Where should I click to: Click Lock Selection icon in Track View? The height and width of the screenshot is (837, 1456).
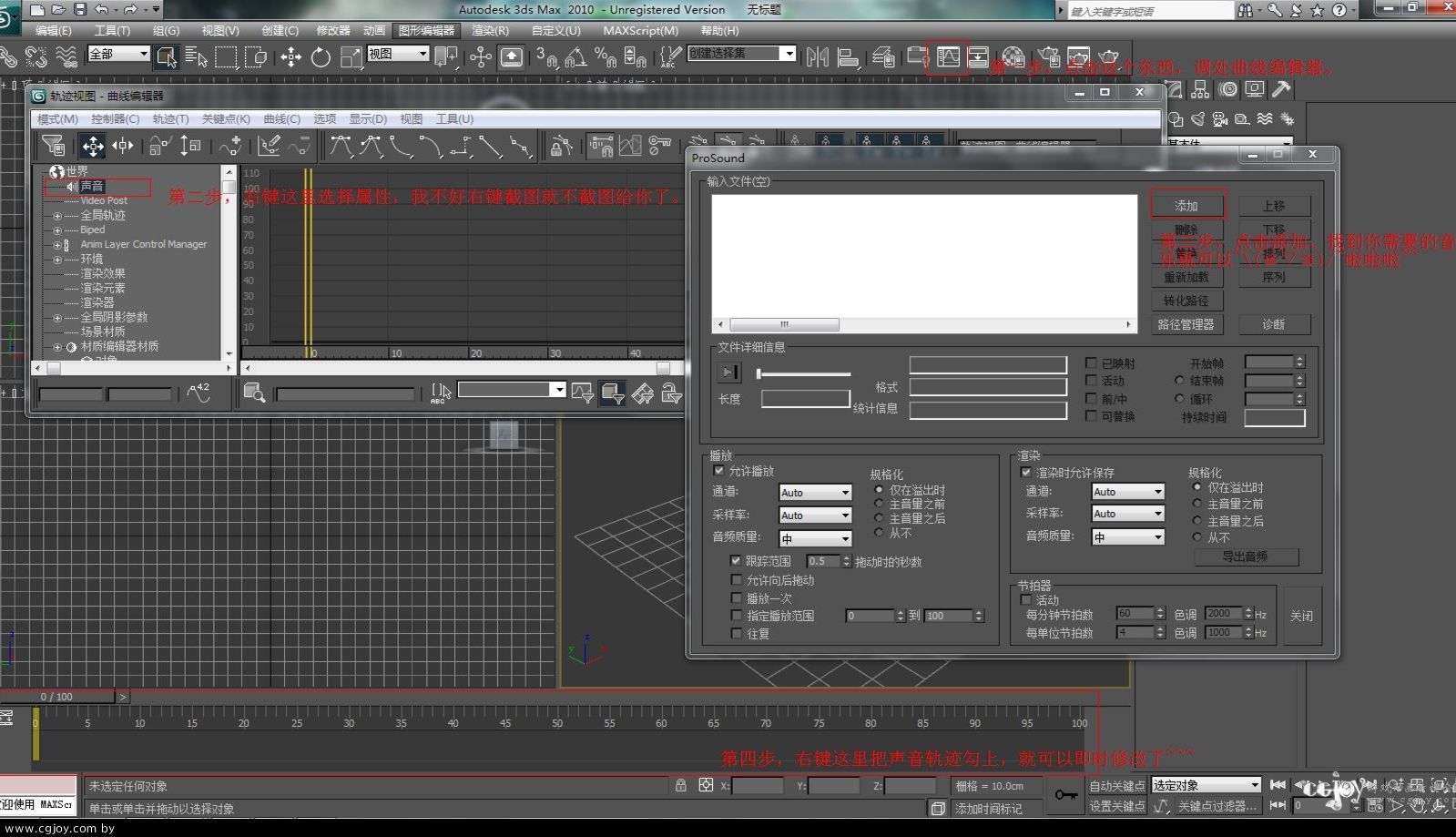click(562, 145)
